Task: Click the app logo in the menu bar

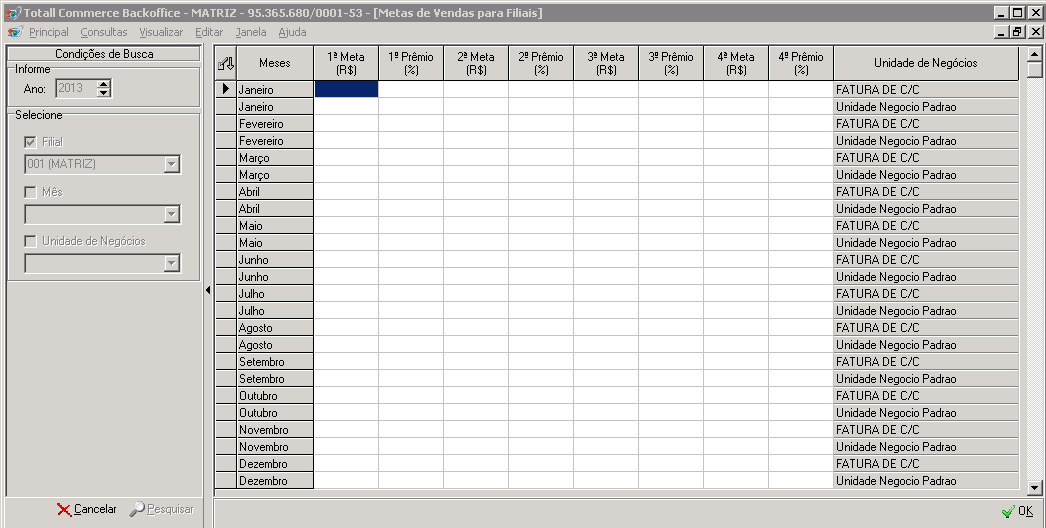Action: 15,32
